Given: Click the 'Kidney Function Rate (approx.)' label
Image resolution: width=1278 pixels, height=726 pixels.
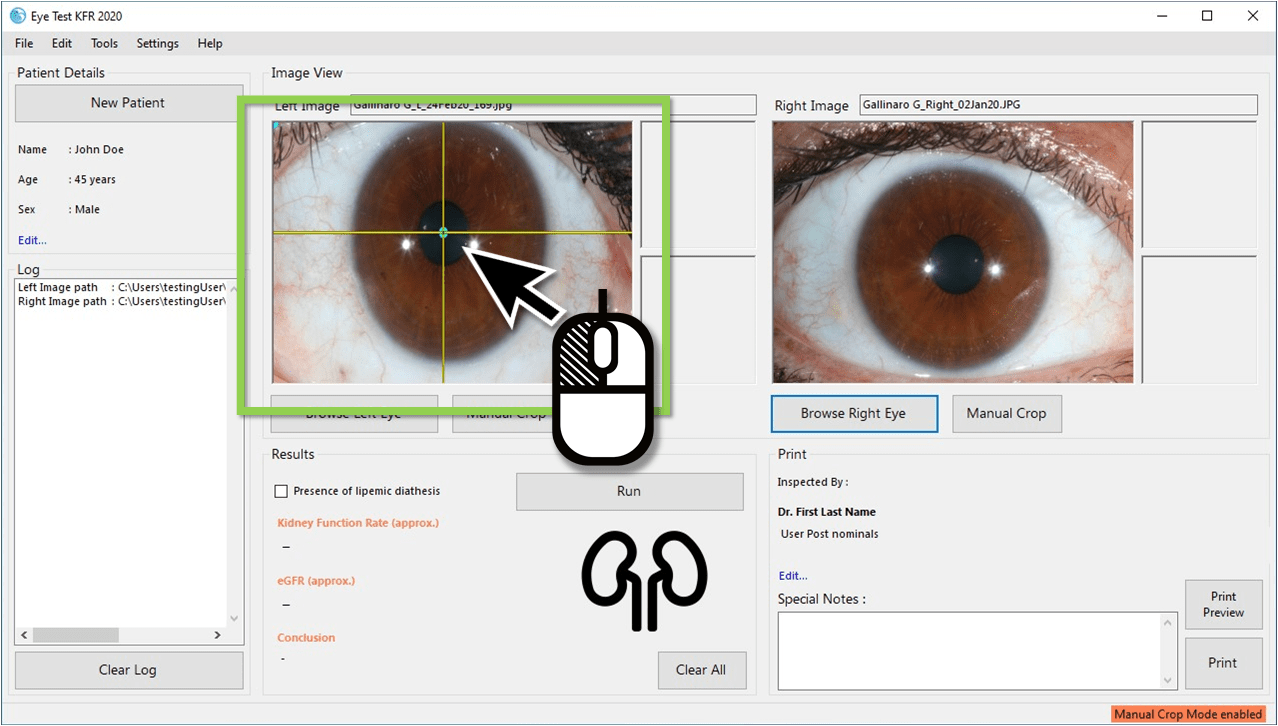Looking at the screenshot, I should 358,523.
